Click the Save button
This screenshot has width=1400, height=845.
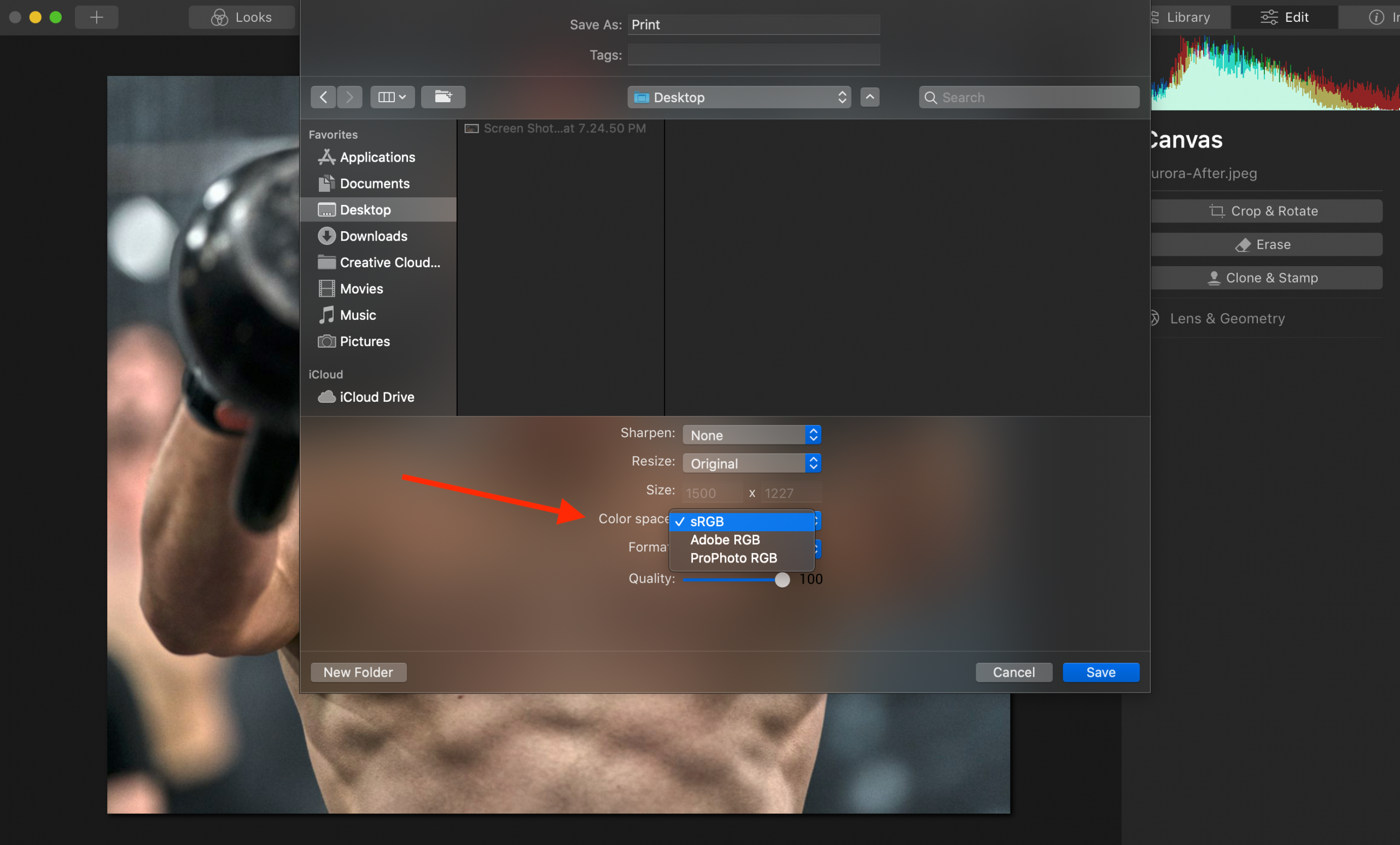[1100, 672]
